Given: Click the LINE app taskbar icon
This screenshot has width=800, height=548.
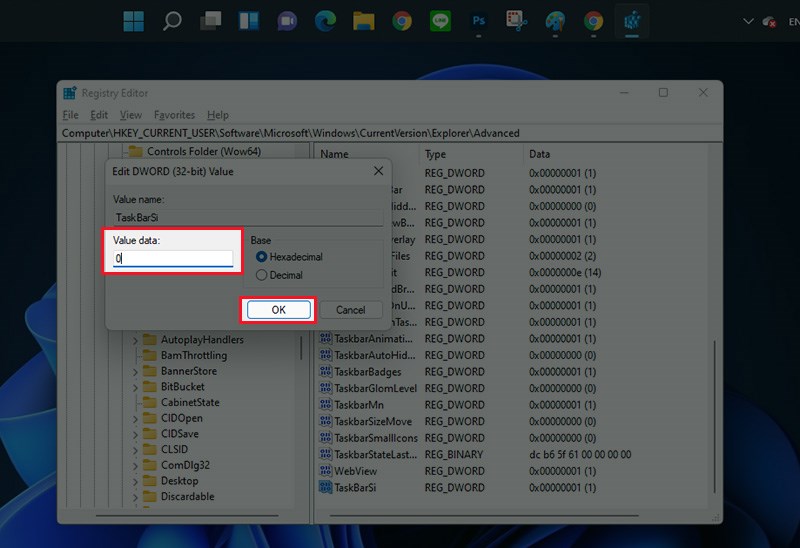Looking at the screenshot, I should [x=440, y=21].
